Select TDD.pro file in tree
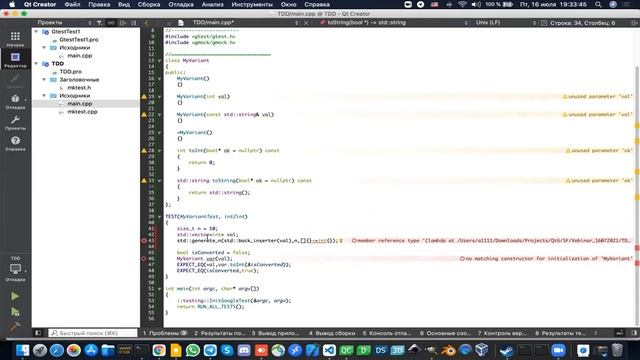Viewport: 640px width, 360px height. (71, 72)
